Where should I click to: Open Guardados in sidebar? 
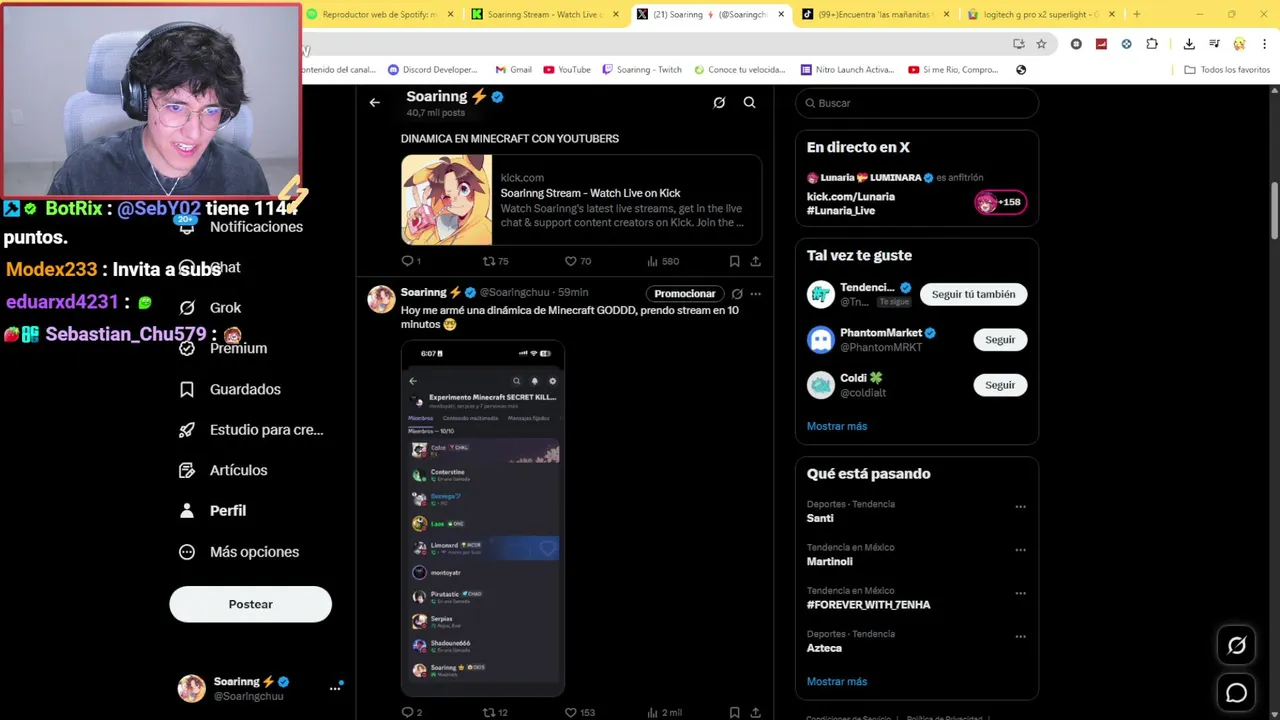[231, 389]
